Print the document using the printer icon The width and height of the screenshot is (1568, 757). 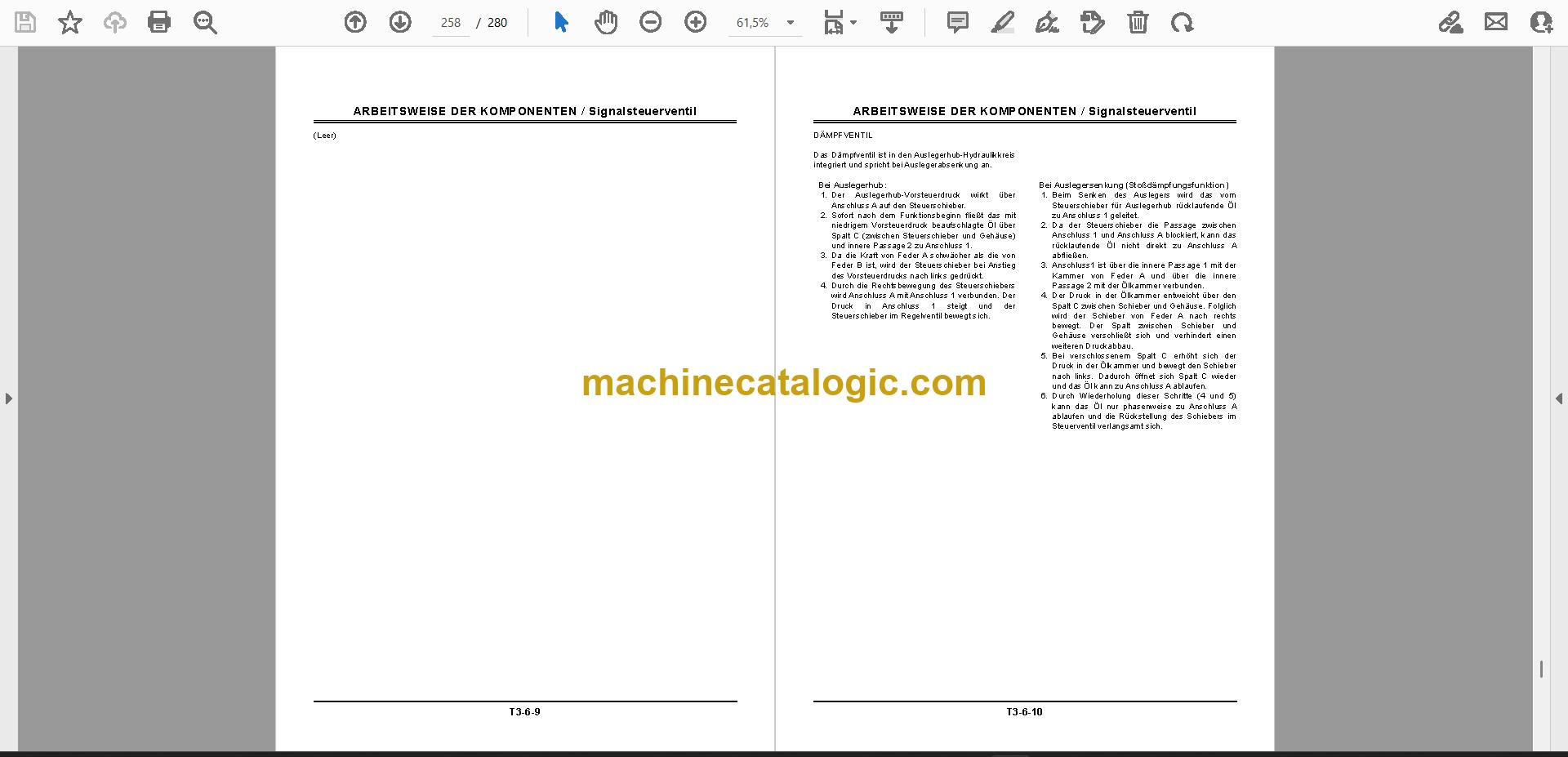159,22
